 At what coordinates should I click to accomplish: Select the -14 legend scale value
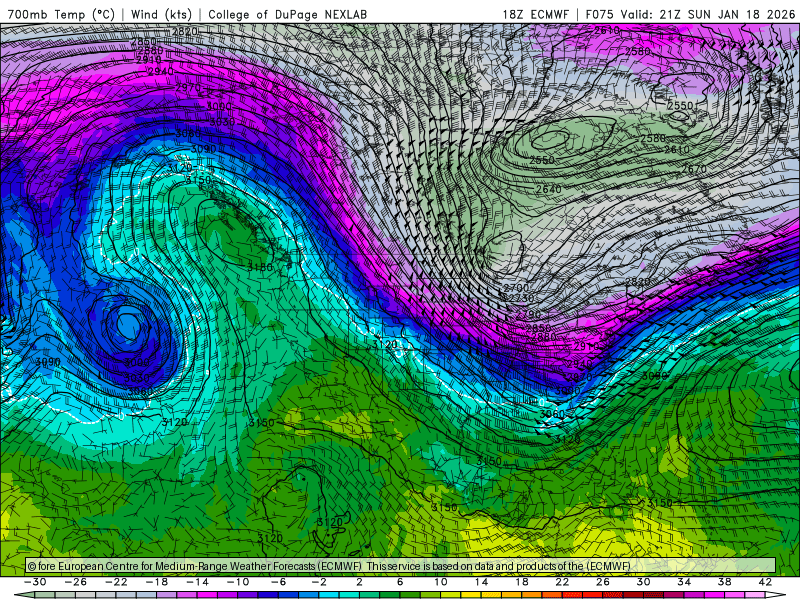tap(197, 582)
